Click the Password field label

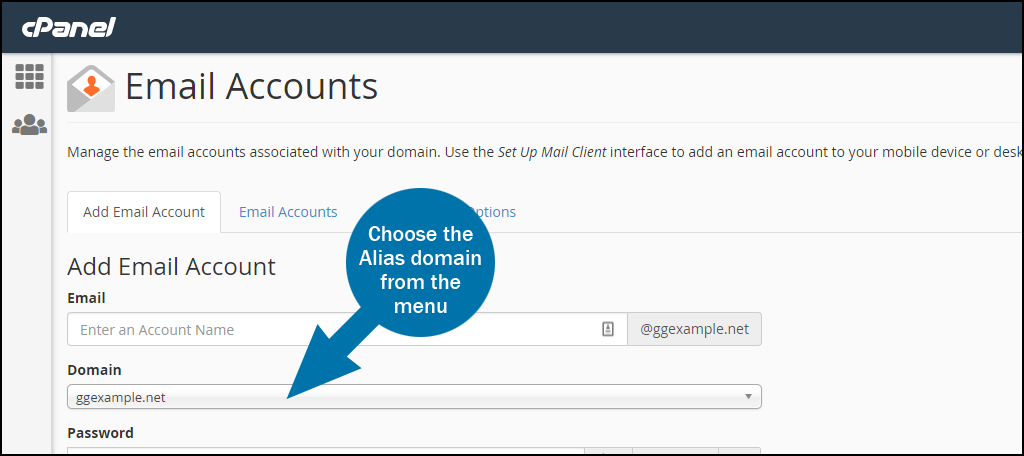(101, 432)
